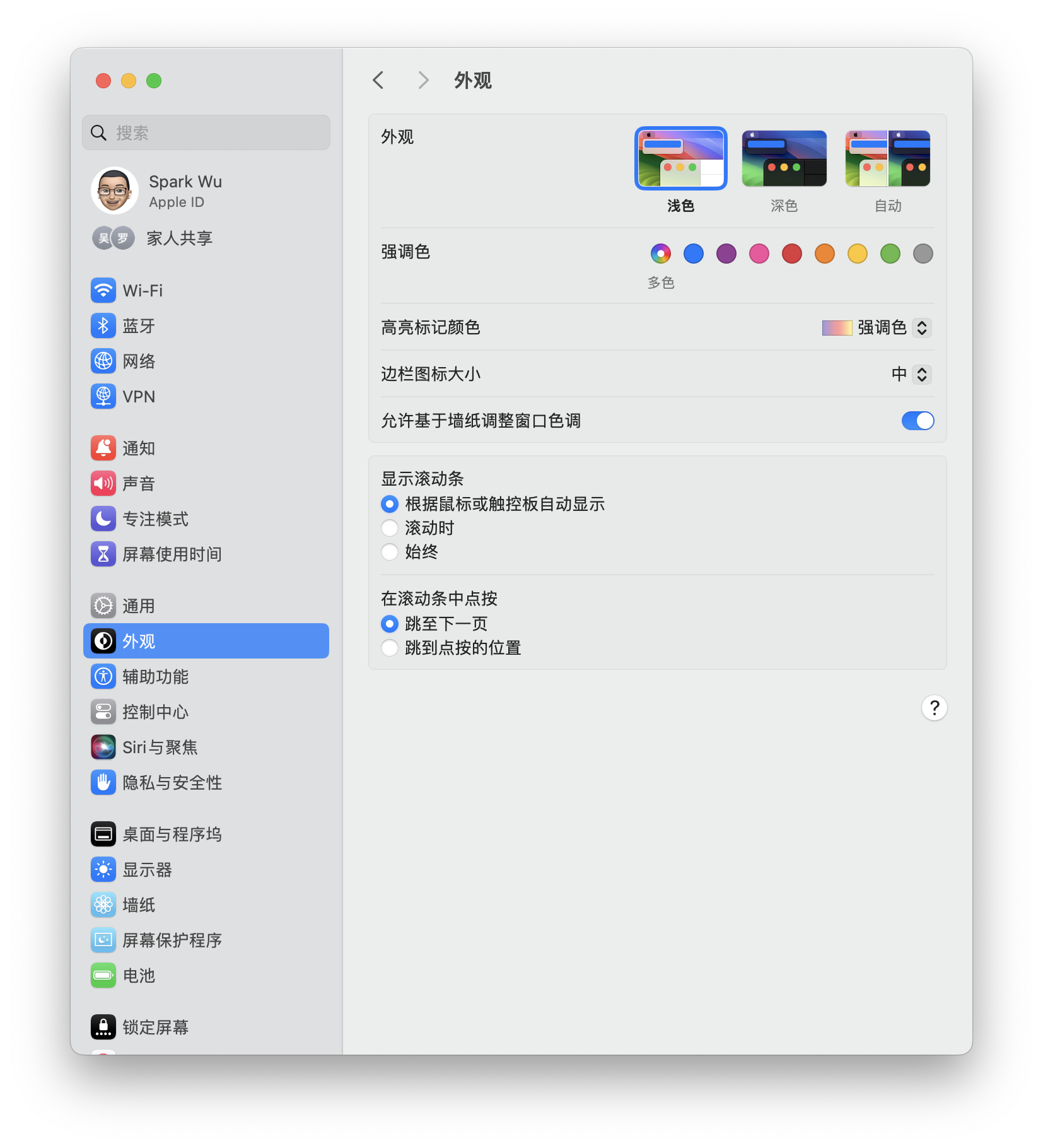1043x1148 pixels.
Task: Open the 屏幕保护程序 settings
Action: tap(206, 940)
